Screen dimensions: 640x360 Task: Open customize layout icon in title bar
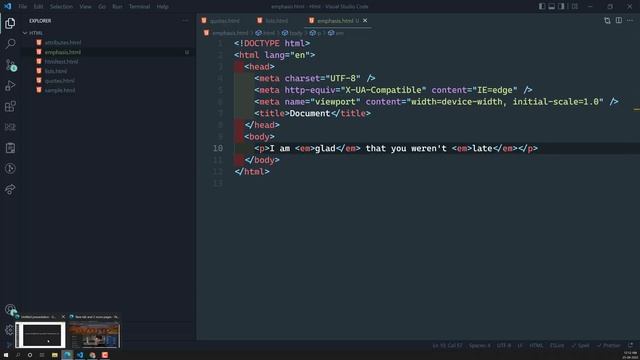(x=575, y=7)
